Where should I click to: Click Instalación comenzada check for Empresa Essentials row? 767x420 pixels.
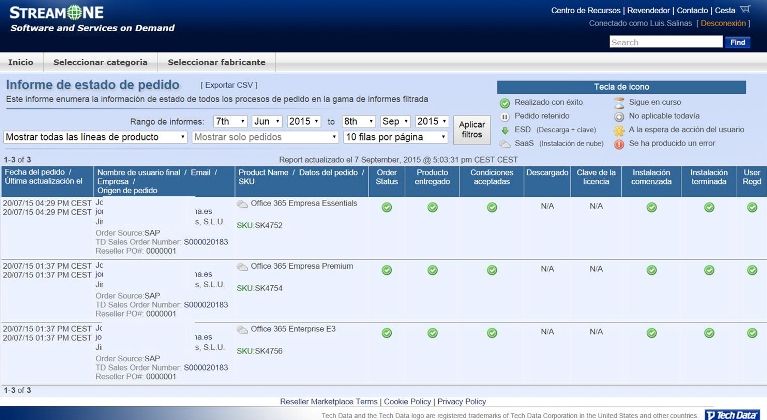(x=651, y=207)
